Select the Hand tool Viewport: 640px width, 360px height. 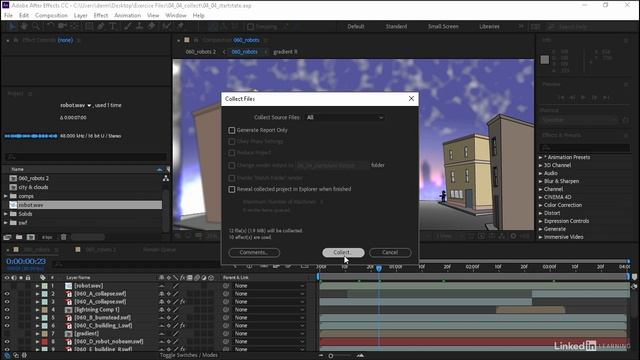click(x=24, y=27)
